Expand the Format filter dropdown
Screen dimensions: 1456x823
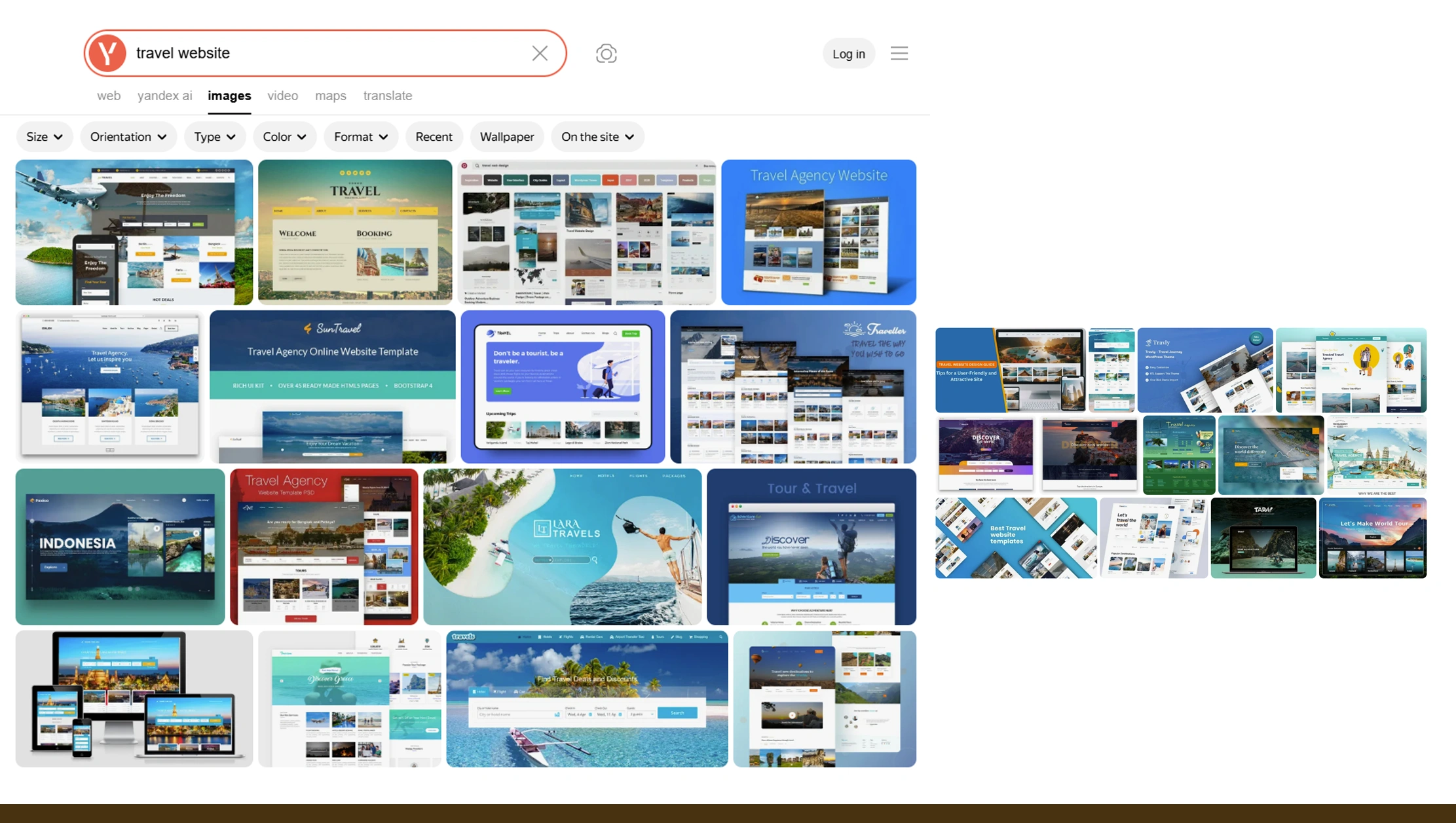(x=360, y=137)
